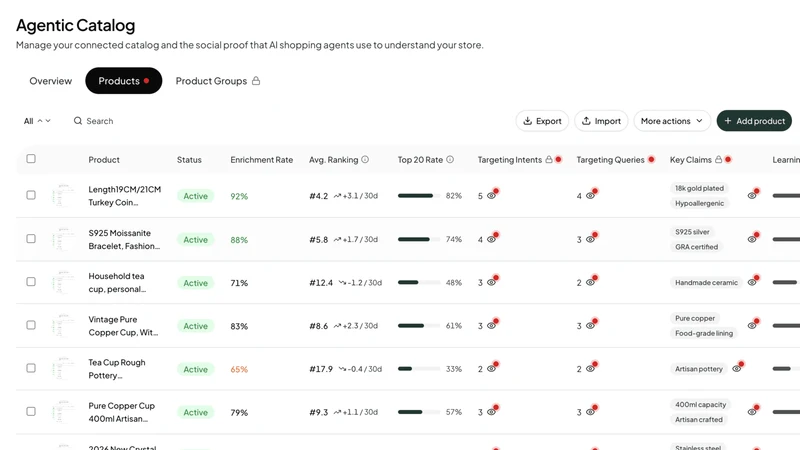The height and width of the screenshot is (450, 800).
Task: Click the 48% Top 20 Rate progress bar
Action: 419,282
